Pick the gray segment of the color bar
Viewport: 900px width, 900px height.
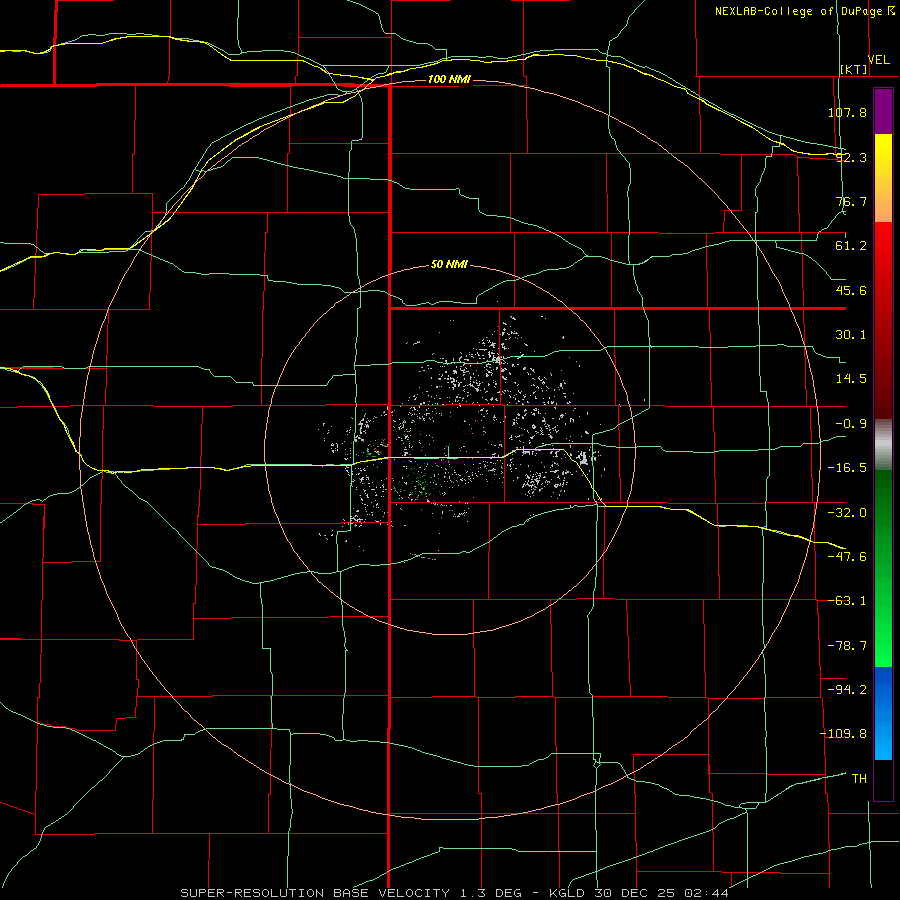[883, 445]
